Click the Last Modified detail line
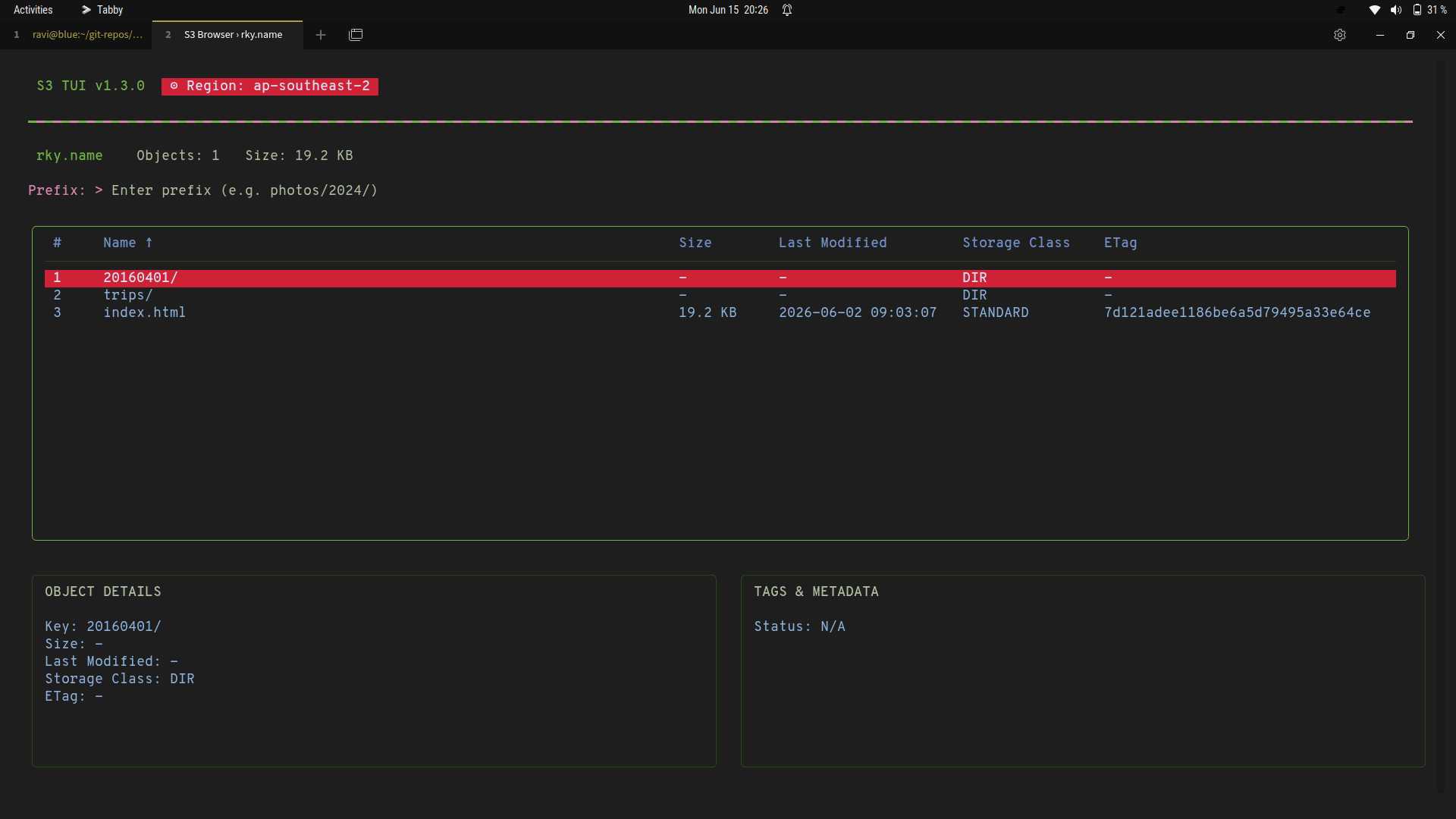Screen dimensions: 1456x819 pyautogui.click(x=111, y=661)
